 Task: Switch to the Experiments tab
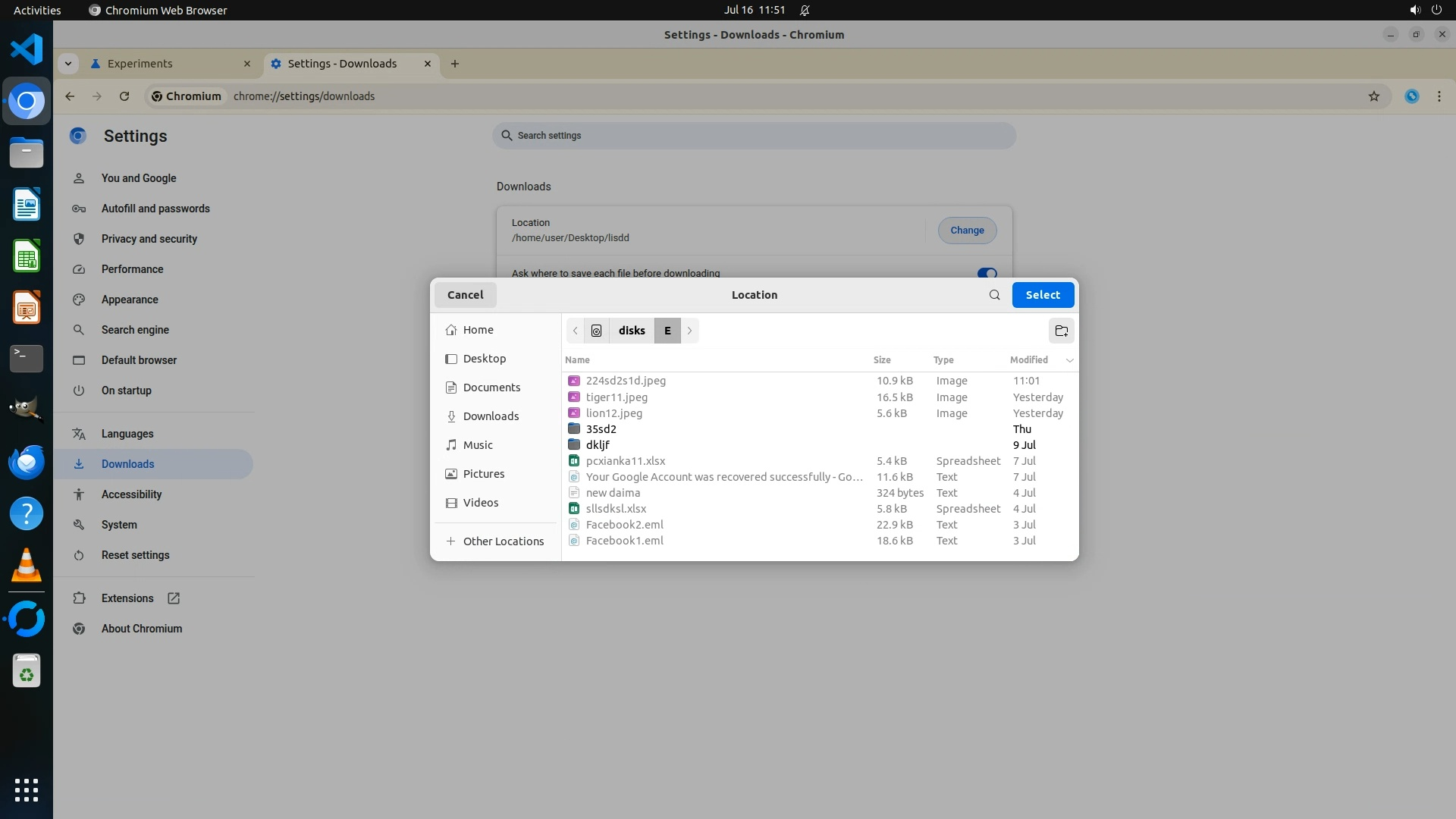(x=140, y=64)
